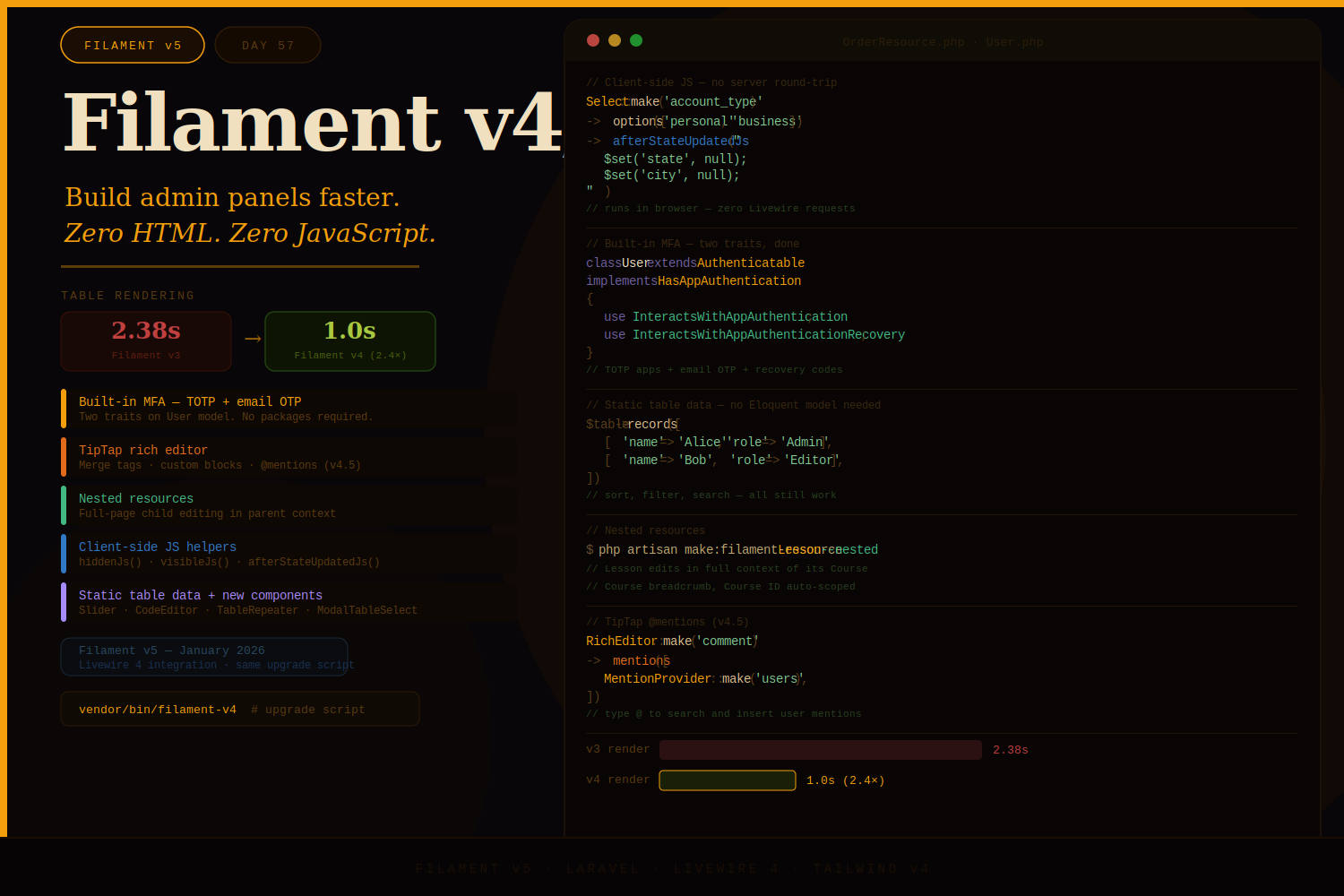
Task: Click the orange arrow between benchmark cards
Action: (x=252, y=338)
